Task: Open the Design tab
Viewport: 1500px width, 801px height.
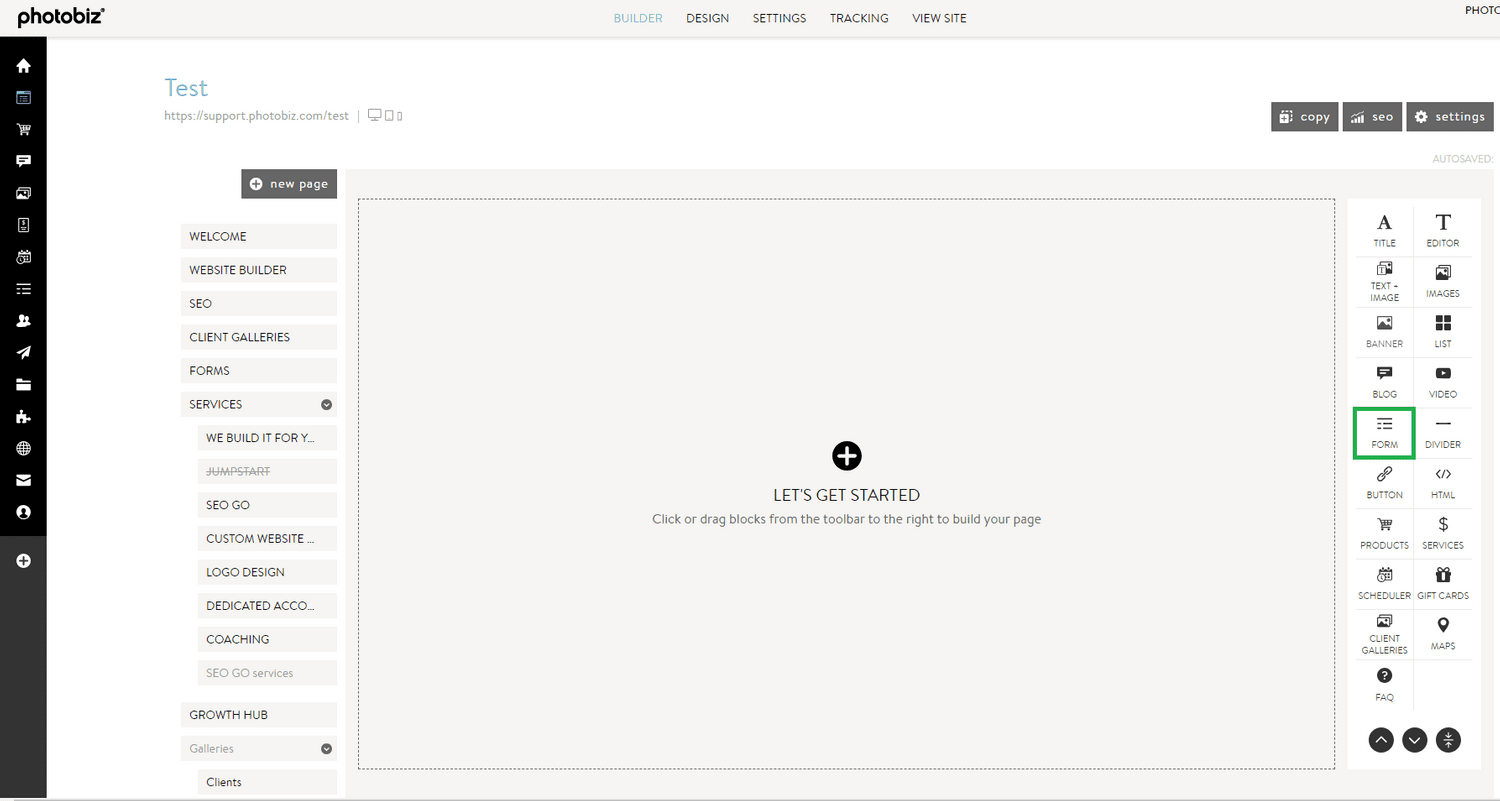Action: tap(707, 18)
